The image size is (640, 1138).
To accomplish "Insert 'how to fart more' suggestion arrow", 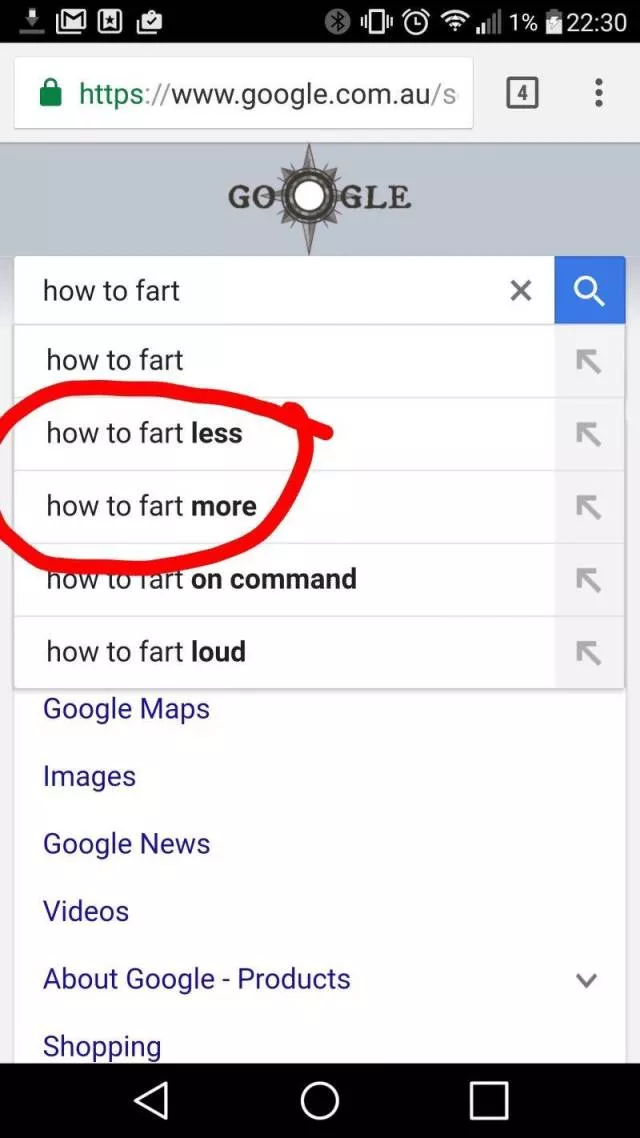I will coord(589,507).
